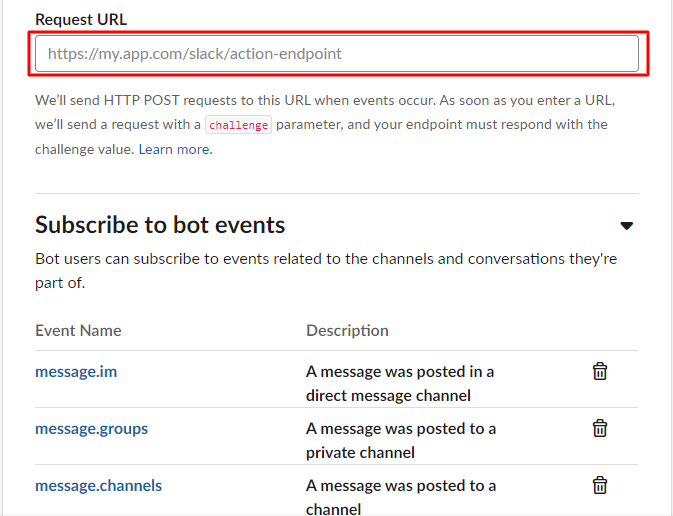Open the Learn more link
This screenshot has height=516, width=673.
click(x=174, y=149)
